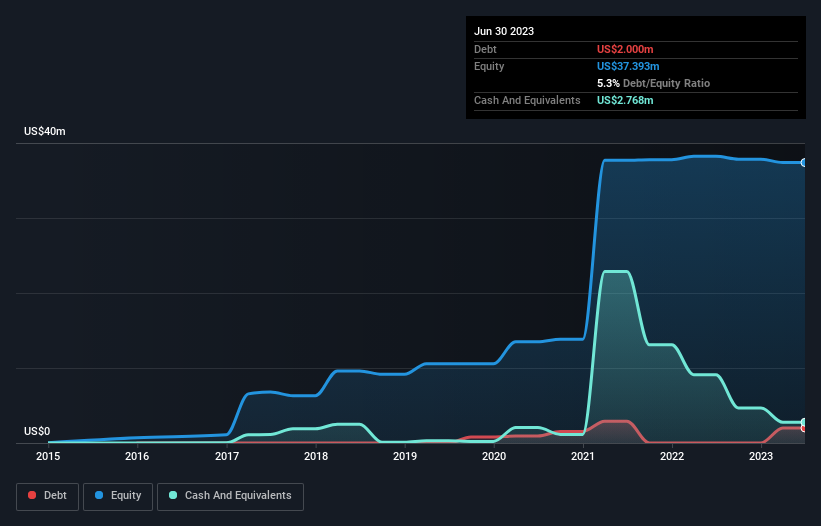This screenshot has height=526, width=821.
Task: Select the 2017 x-axis label
Action: [x=227, y=456]
